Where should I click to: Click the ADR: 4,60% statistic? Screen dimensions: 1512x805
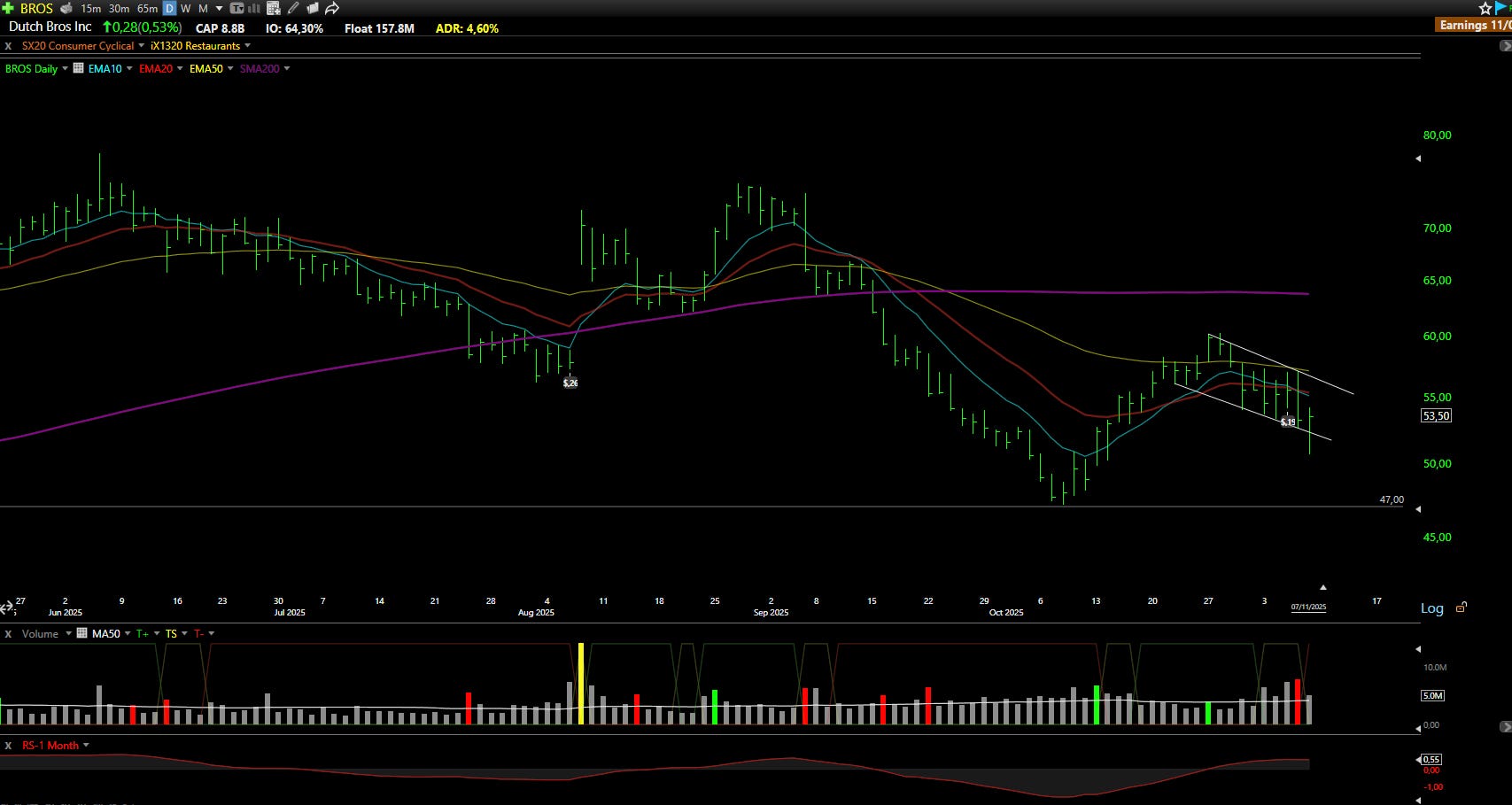pyautogui.click(x=467, y=28)
